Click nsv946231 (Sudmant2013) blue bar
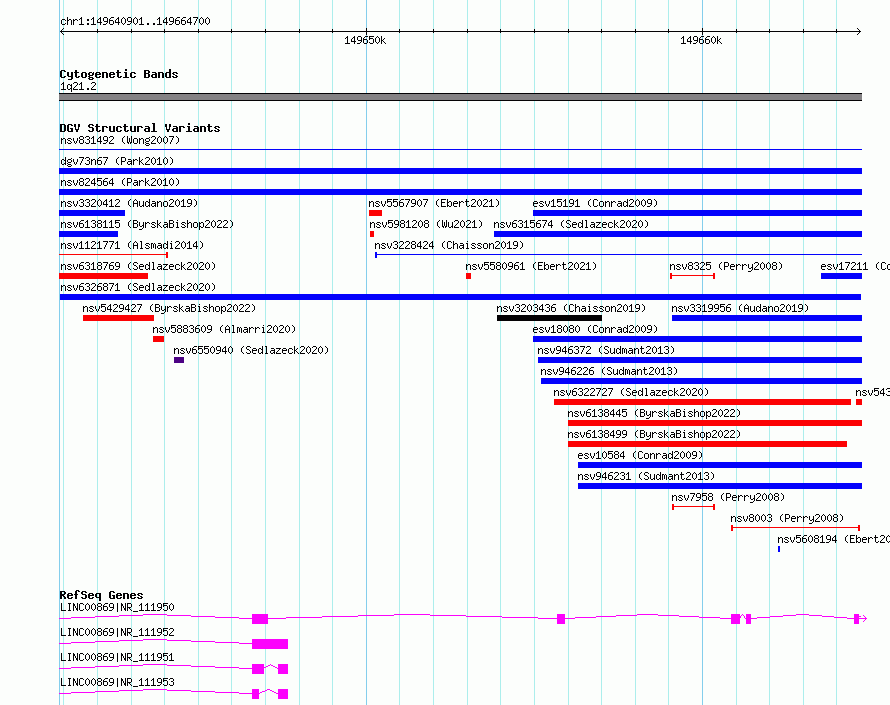Image resolution: width=890 pixels, height=705 pixels. coord(720,486)
